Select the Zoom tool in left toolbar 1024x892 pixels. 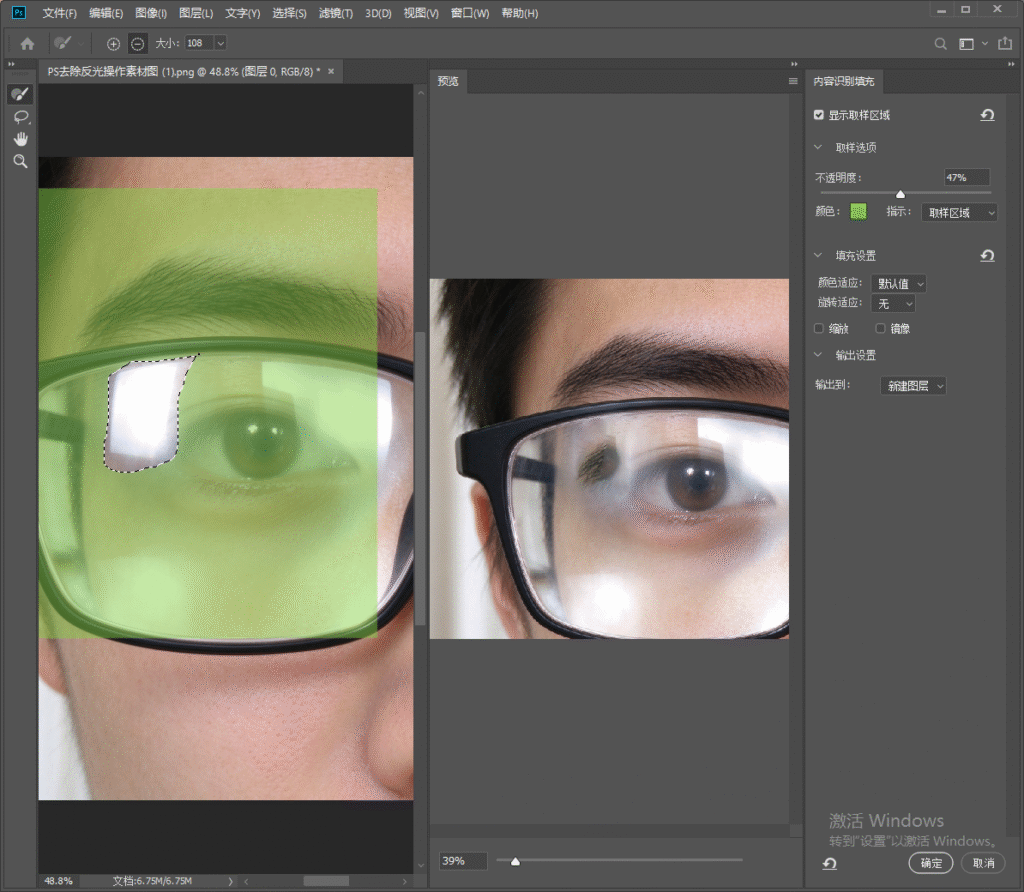[21, 161]
